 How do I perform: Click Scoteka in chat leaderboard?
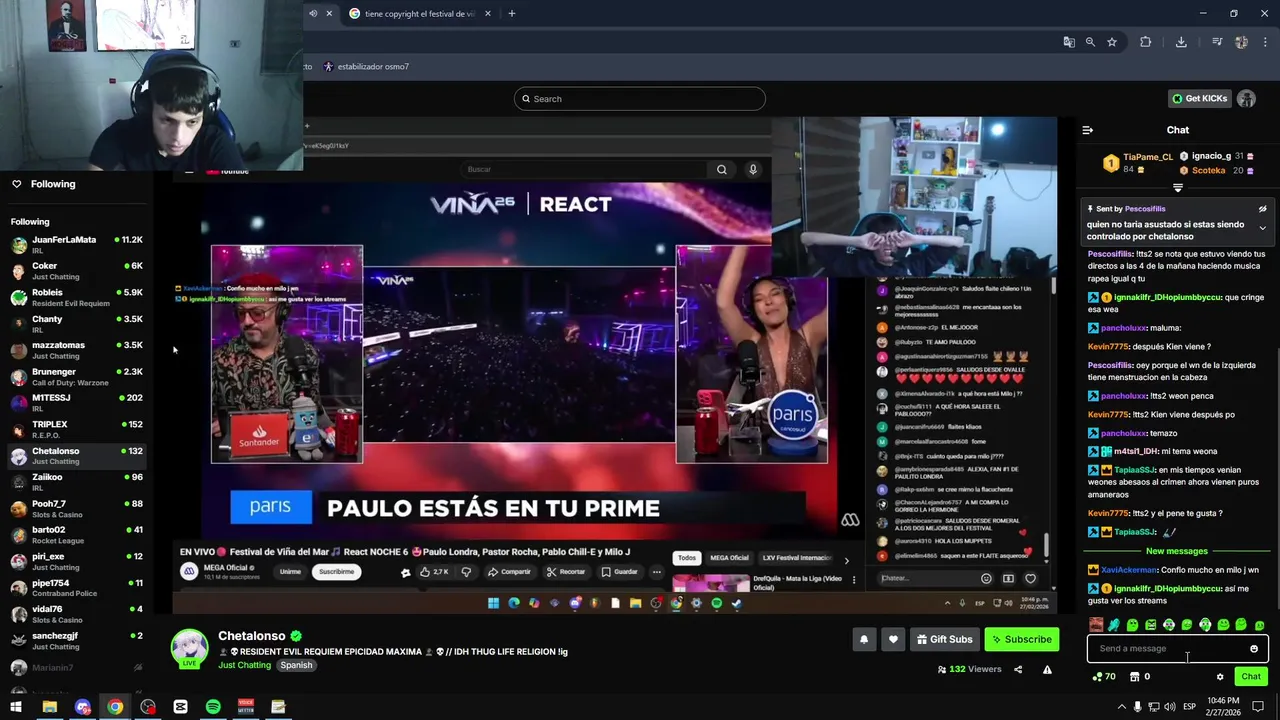[1208, 171]
